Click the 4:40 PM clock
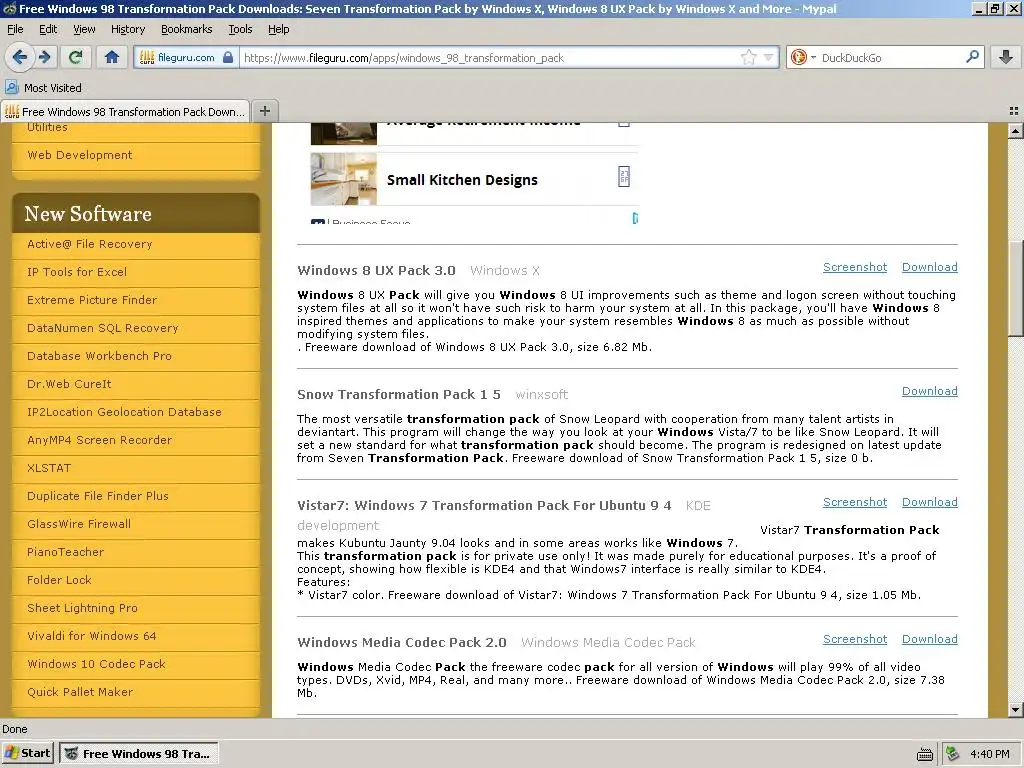1024x768 pixels. 989,754
